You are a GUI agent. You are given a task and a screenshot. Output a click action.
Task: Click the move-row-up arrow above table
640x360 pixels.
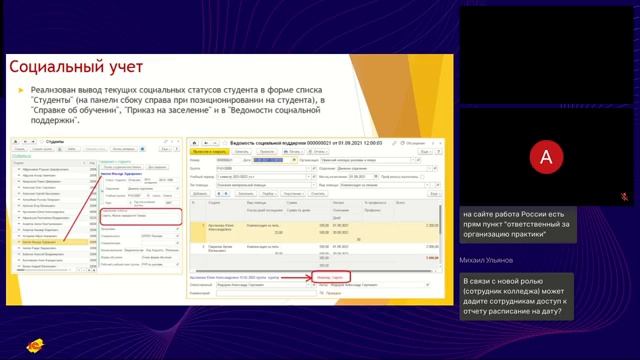point(219,193)
